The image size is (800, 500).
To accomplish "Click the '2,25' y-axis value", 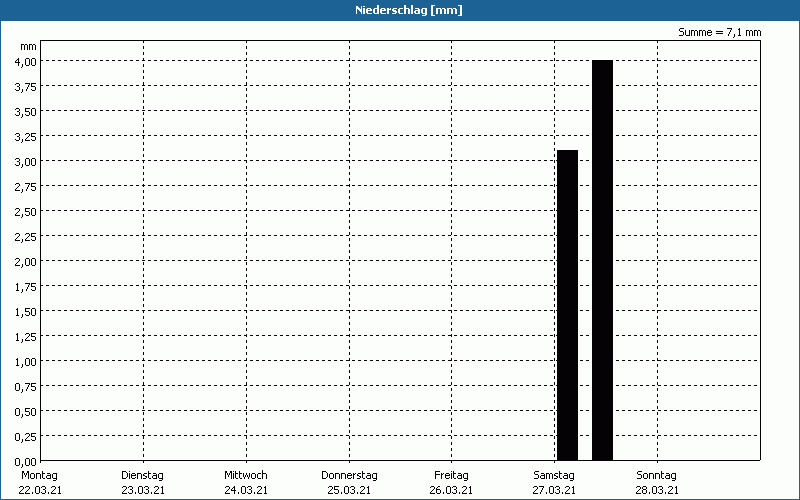I will (x=26, y=237).
